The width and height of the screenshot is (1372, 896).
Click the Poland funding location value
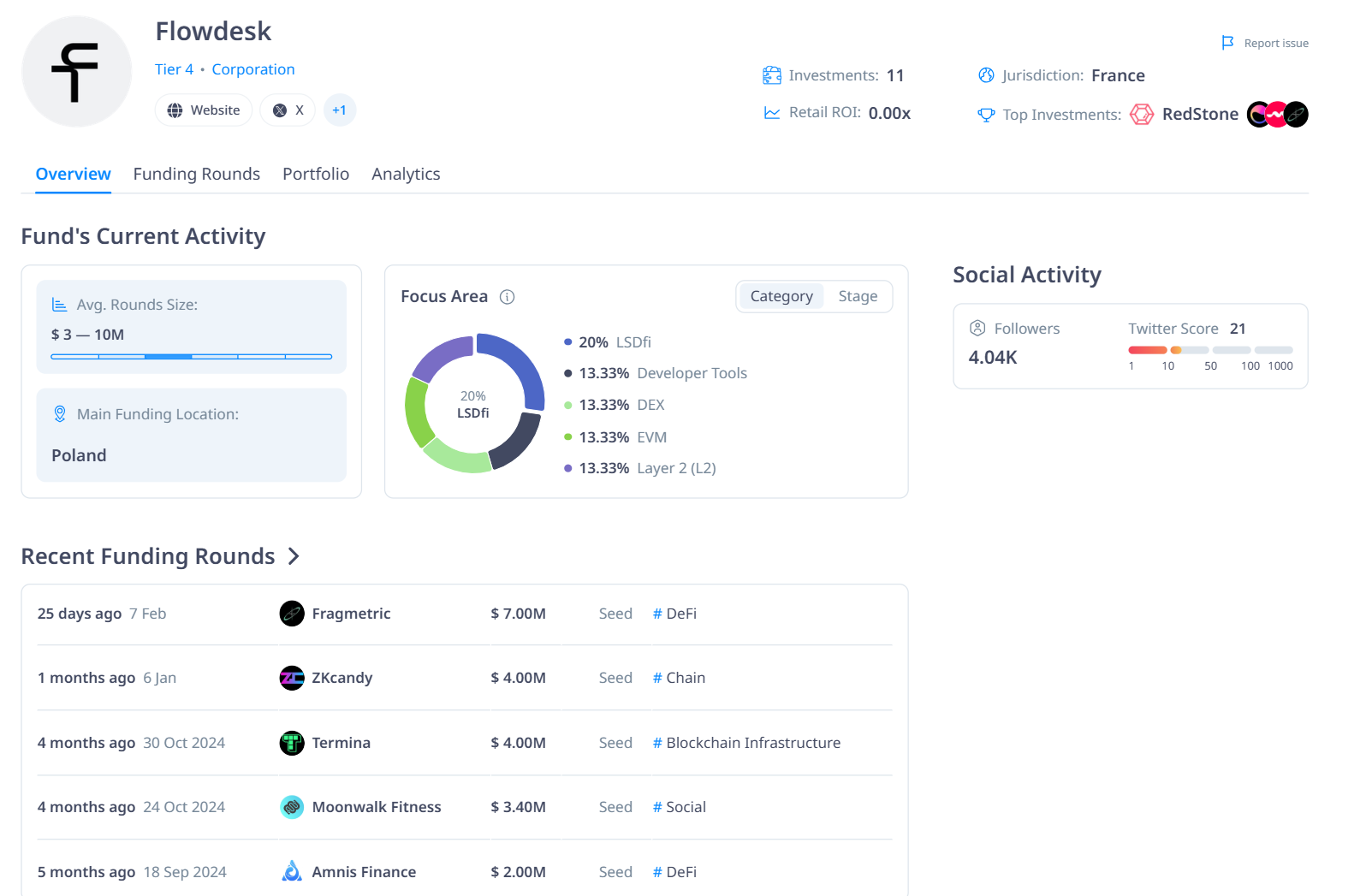(79, 455)
